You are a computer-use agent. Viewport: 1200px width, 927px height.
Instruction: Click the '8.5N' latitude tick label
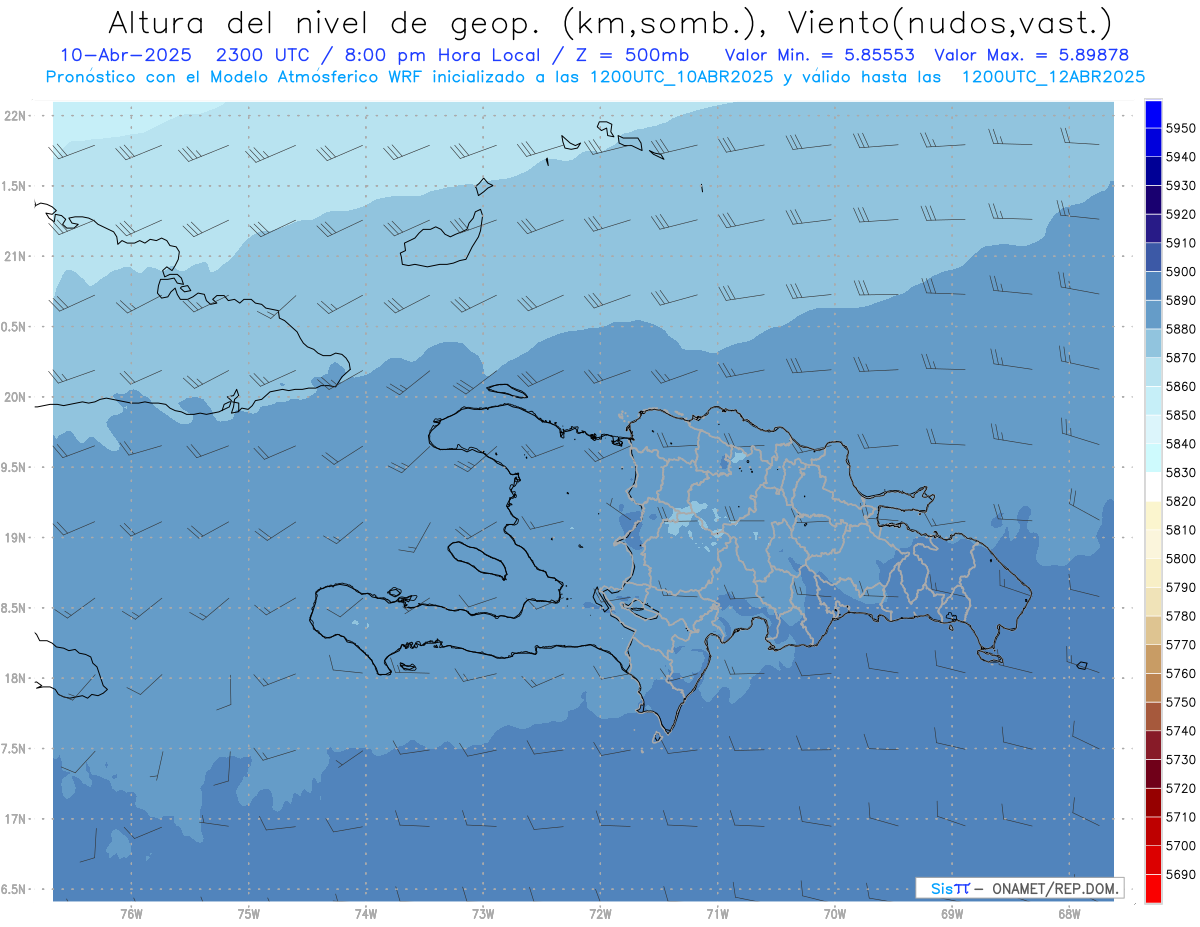[x=13, y=608]
